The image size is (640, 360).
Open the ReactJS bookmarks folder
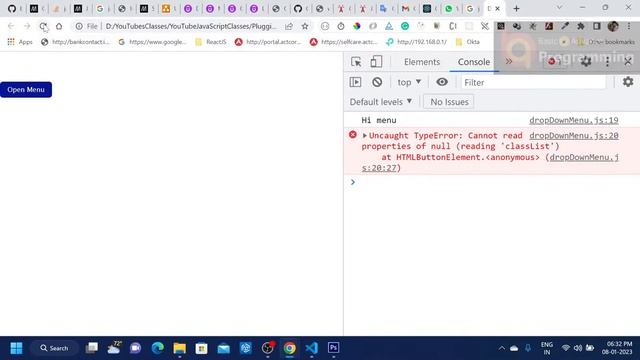[211, 42]
